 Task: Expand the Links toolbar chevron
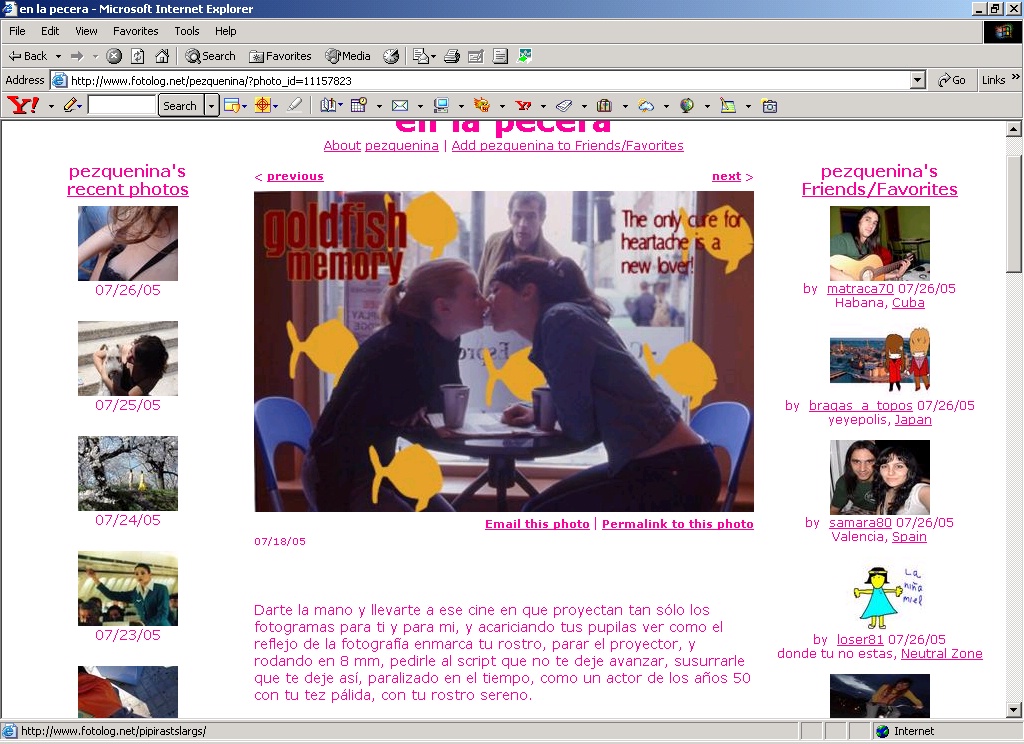(x=1016, y=77)
